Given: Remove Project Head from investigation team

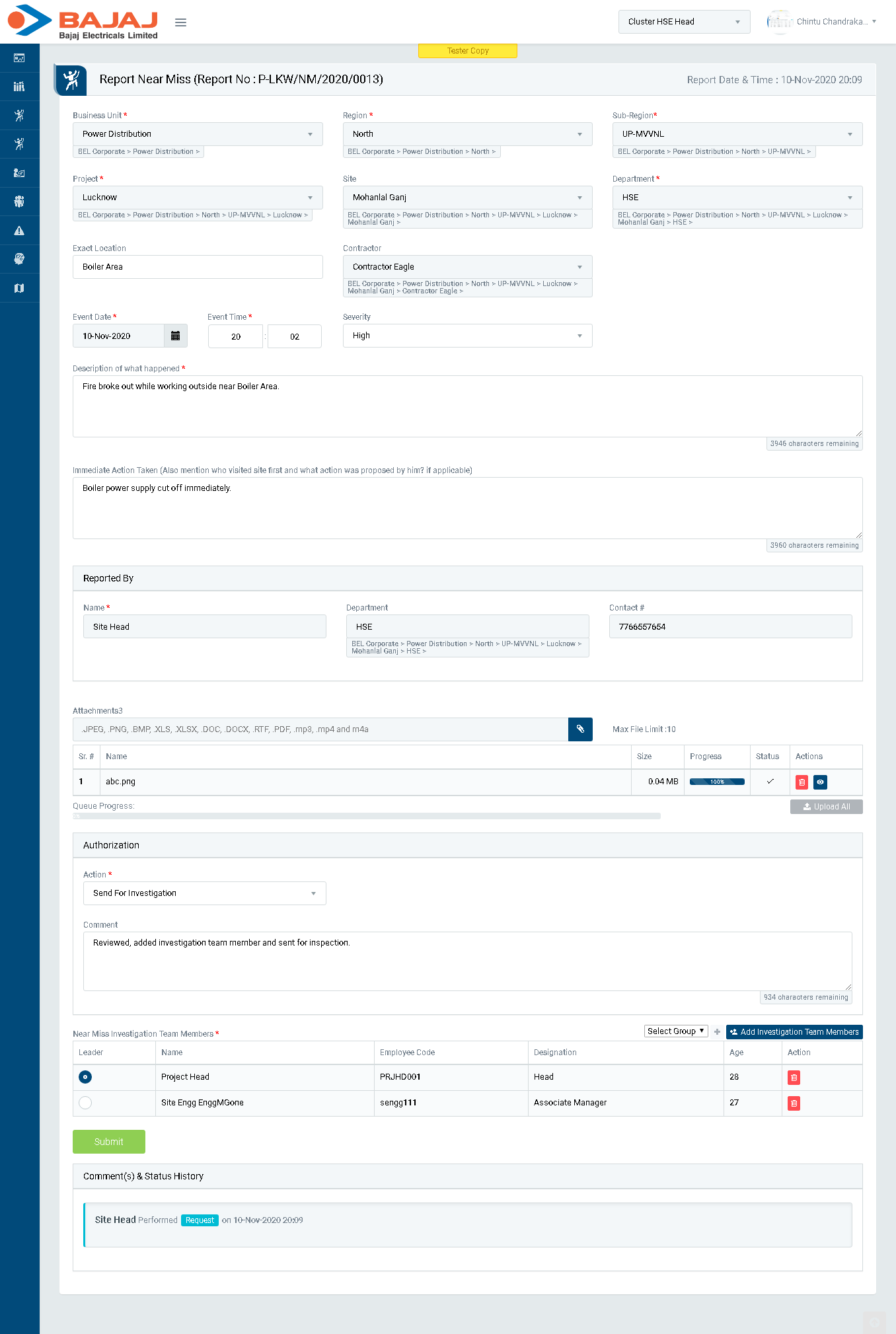Looking at the screenshot, I should click(794, 1078).
